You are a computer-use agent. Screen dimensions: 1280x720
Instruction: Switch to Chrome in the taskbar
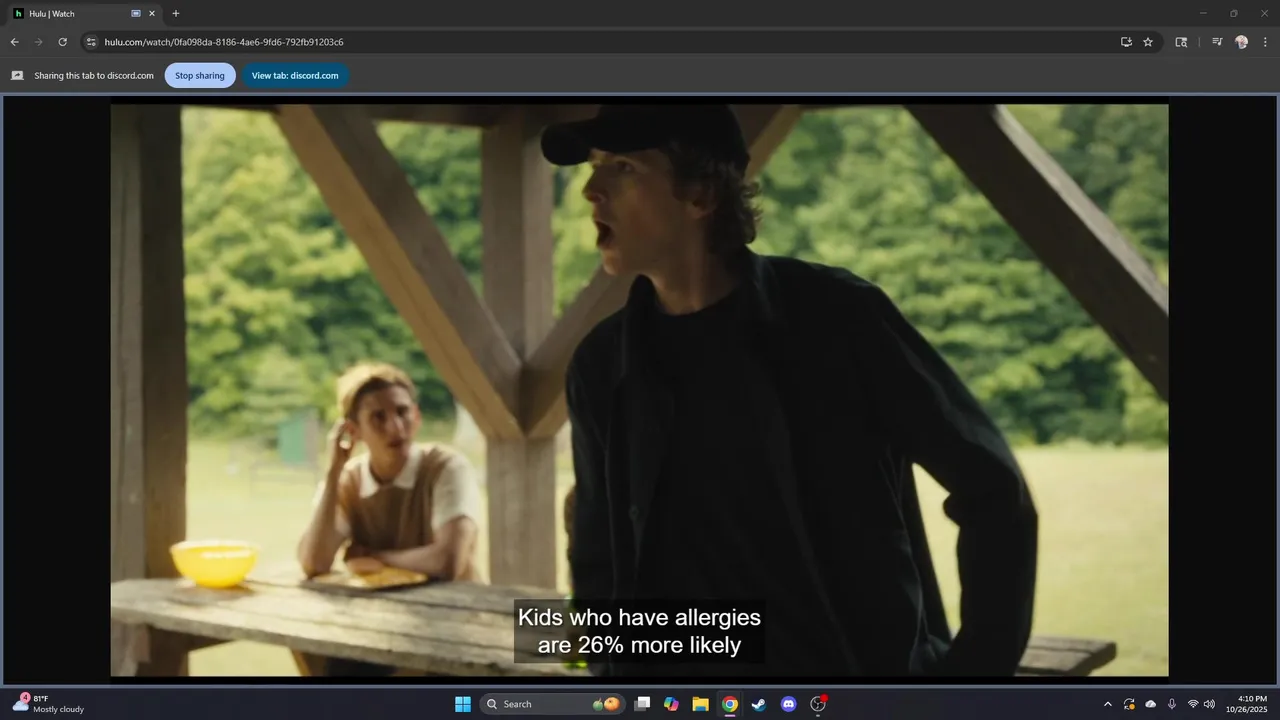pos(730,704)
